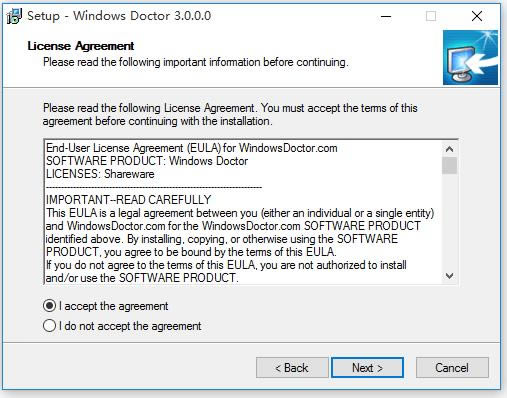The height and width of the screenshot is (398, 507).
Task: Click the "License Agreement" heading
Action: pos(81,46)
